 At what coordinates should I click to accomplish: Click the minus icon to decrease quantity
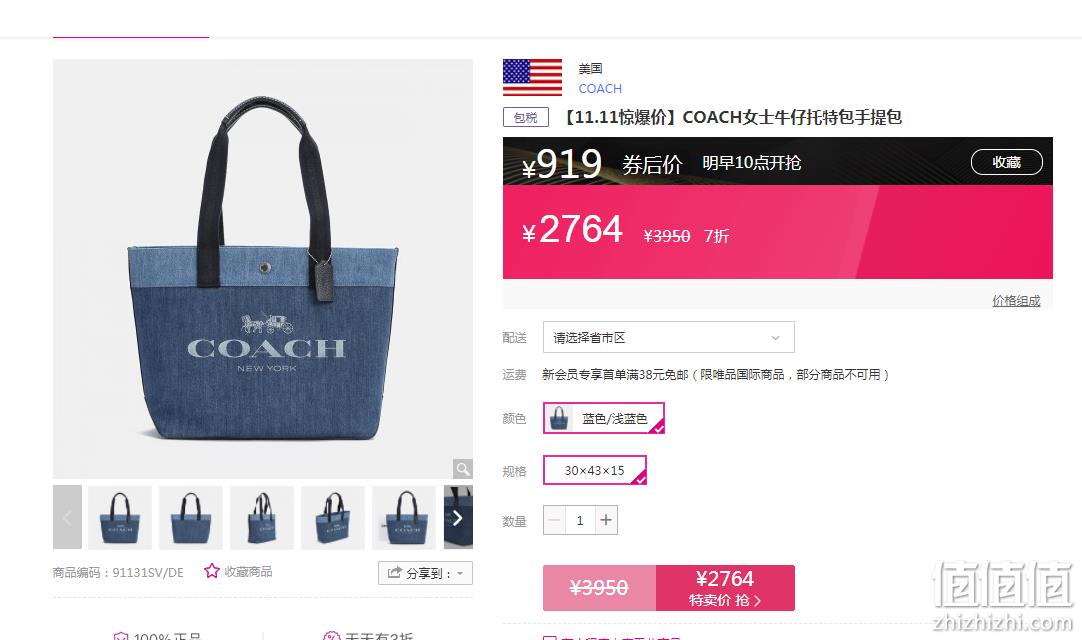[554, 520]
